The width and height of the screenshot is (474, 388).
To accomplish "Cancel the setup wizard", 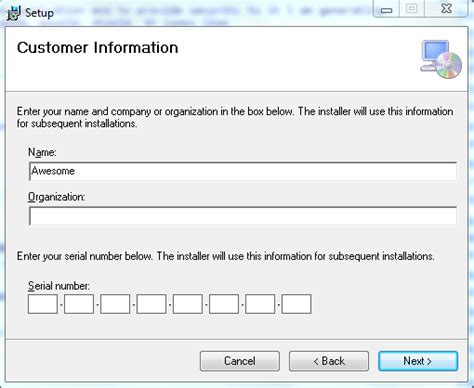I will (240, 361).
